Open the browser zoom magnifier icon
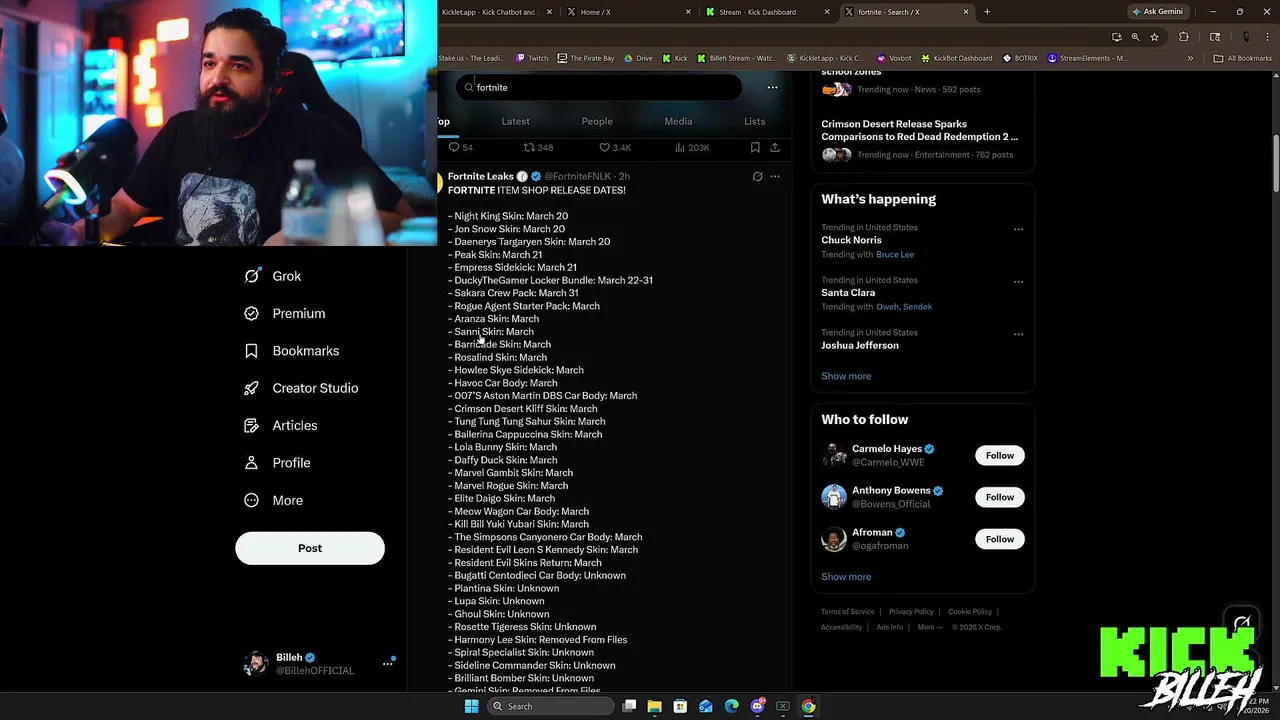This screenshot has height=720, width=1280. pyautogui.click(x=1135, y=37)
